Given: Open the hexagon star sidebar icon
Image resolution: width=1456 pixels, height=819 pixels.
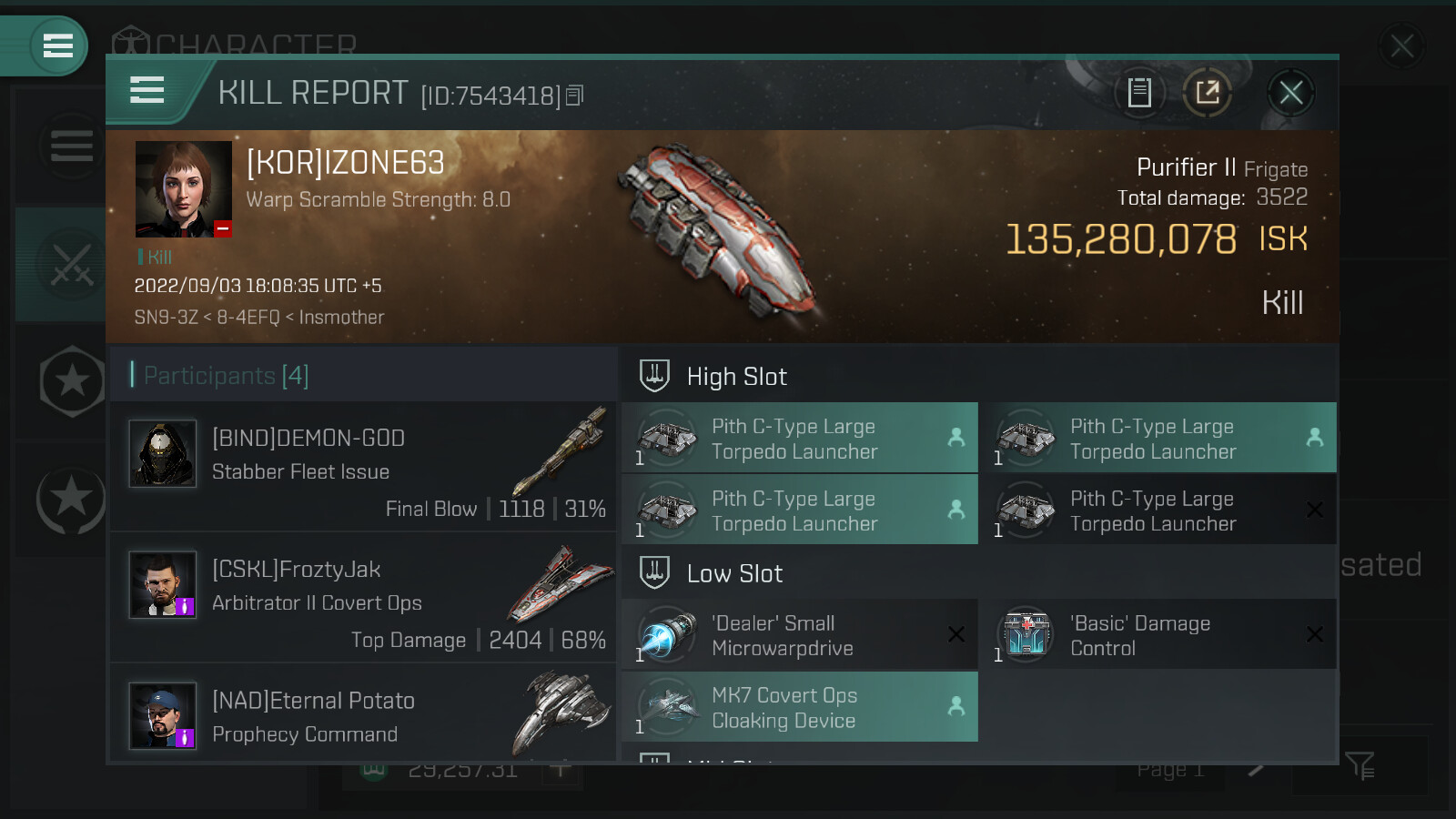Looking at the screenshot, I should point(72,381).
